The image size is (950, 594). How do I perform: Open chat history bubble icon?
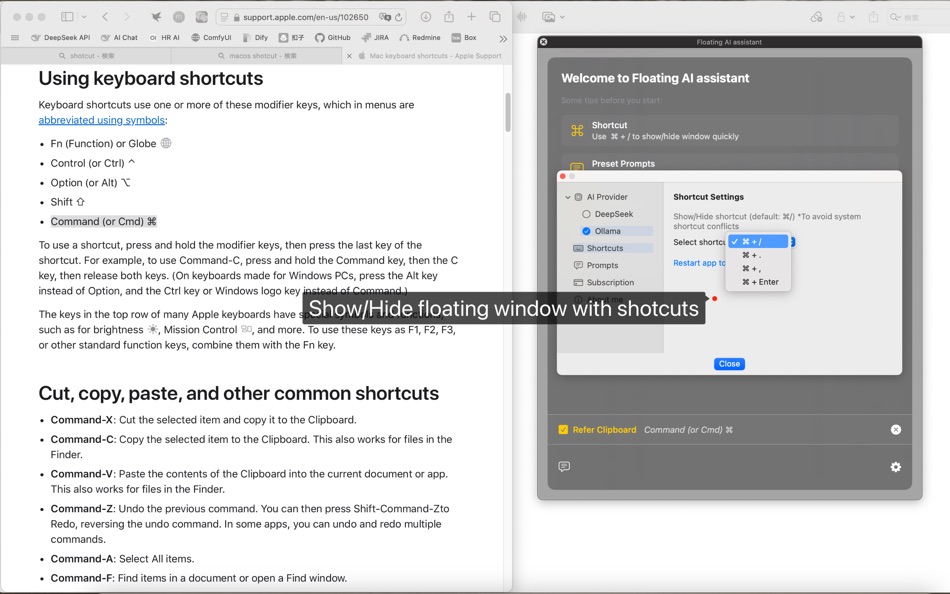point(564,467)
